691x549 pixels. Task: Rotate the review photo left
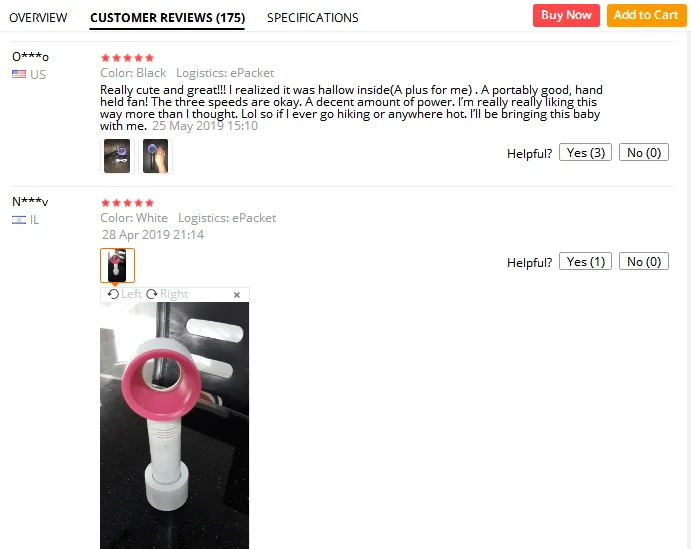(x=125, y=294)
